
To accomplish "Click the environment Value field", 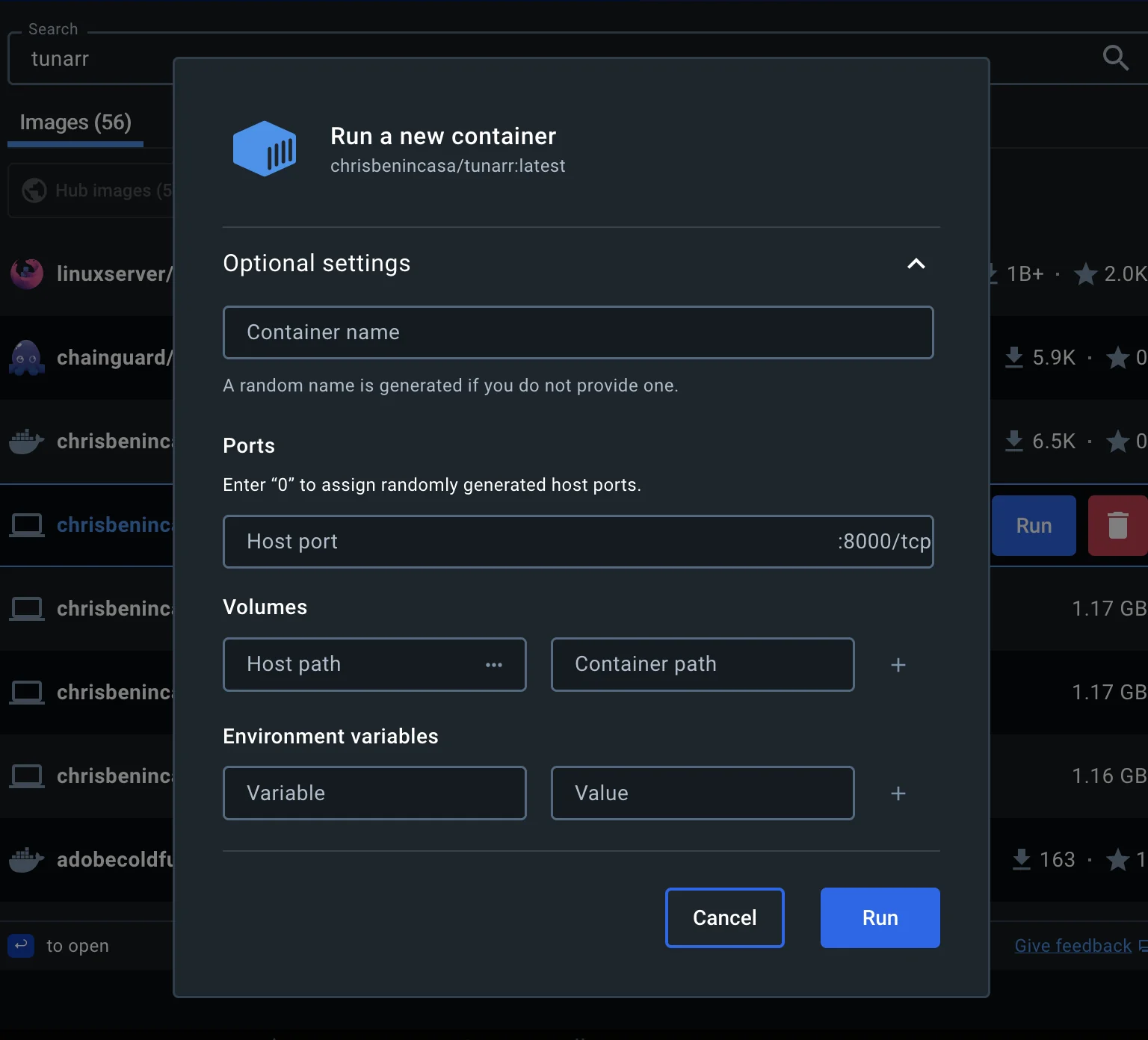I will tap(703, 793).
